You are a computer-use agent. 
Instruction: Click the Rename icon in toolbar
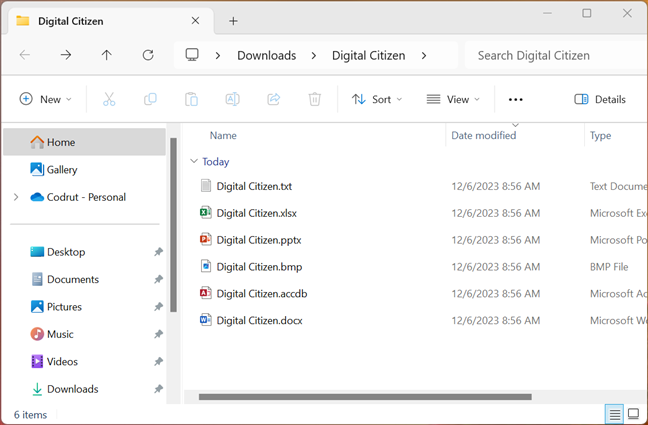(232, 99)
